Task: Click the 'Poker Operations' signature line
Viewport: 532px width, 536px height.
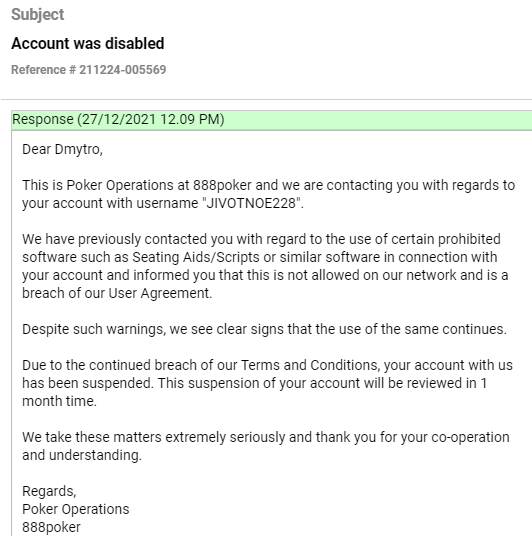Action: (x=76, y=509)
